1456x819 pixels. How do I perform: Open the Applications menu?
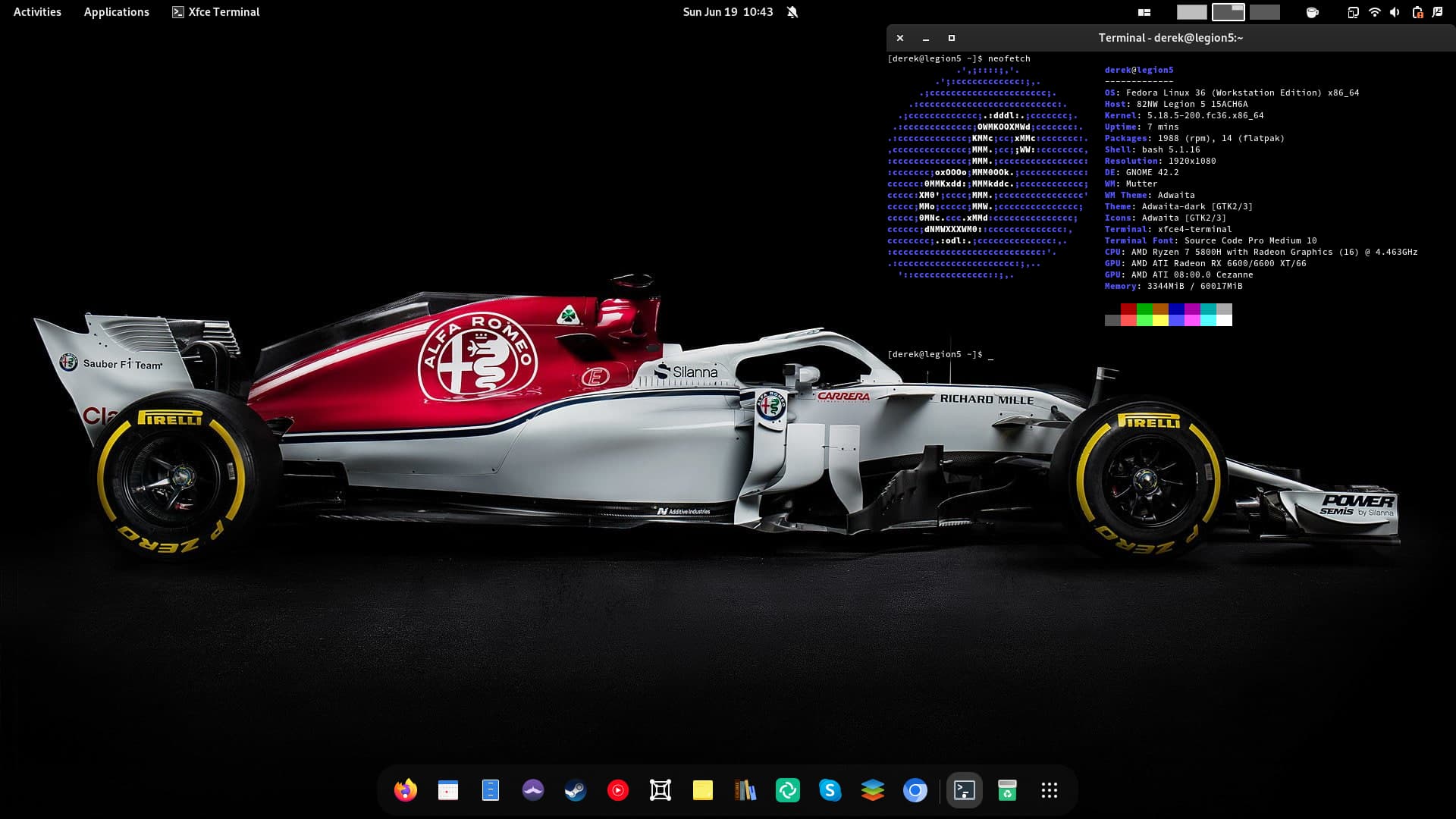(117, 12)
